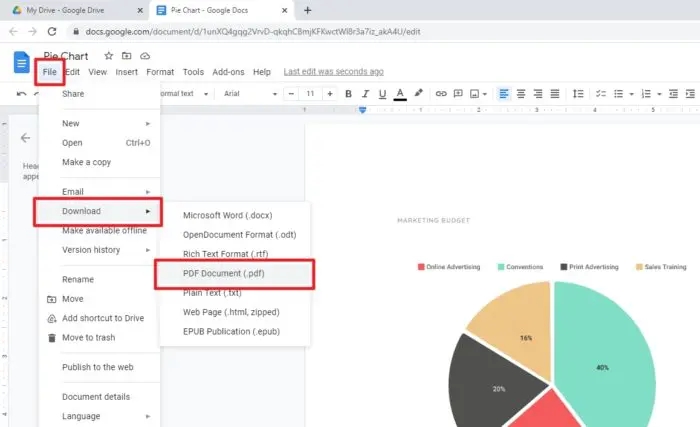Choose Move in the File menu
Screen dimensions: 700x427
point(99,299)
